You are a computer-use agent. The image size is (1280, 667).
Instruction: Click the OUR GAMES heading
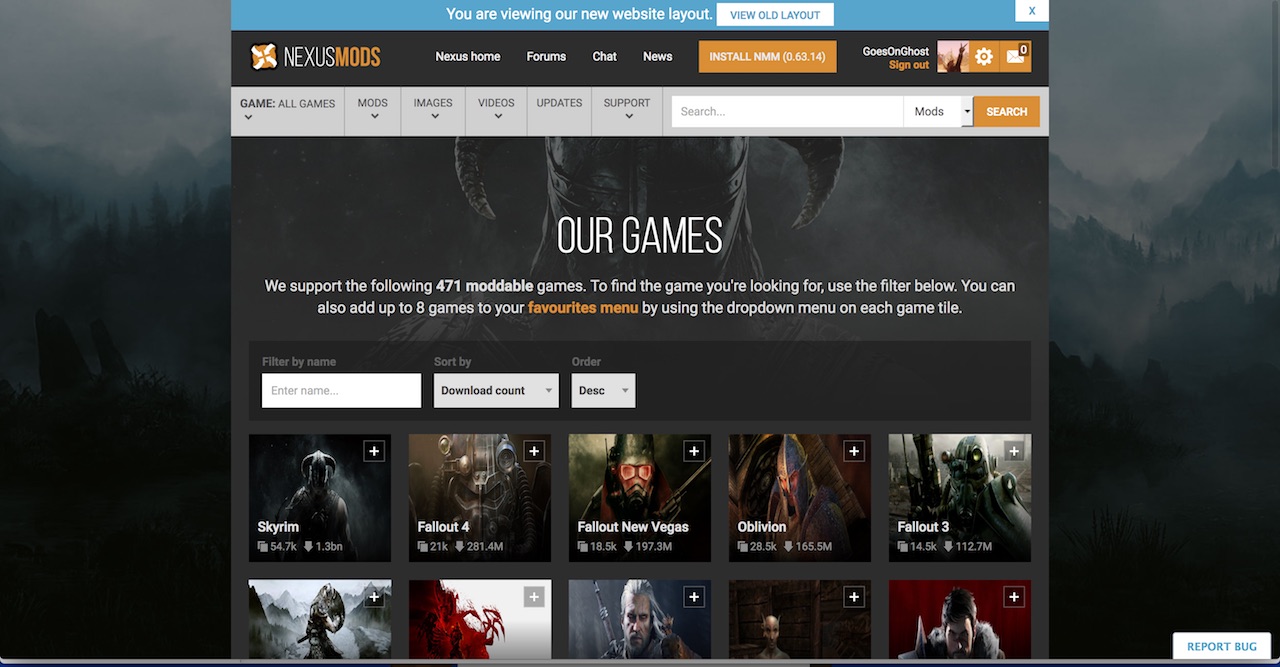pos(640,237)
